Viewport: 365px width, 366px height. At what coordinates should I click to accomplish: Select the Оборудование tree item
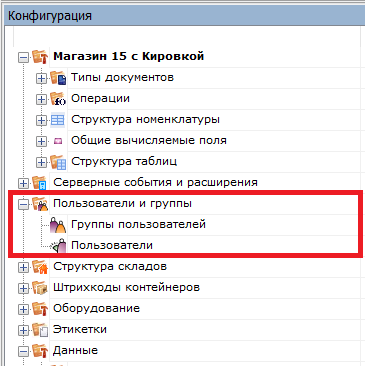tap(96, 308)
